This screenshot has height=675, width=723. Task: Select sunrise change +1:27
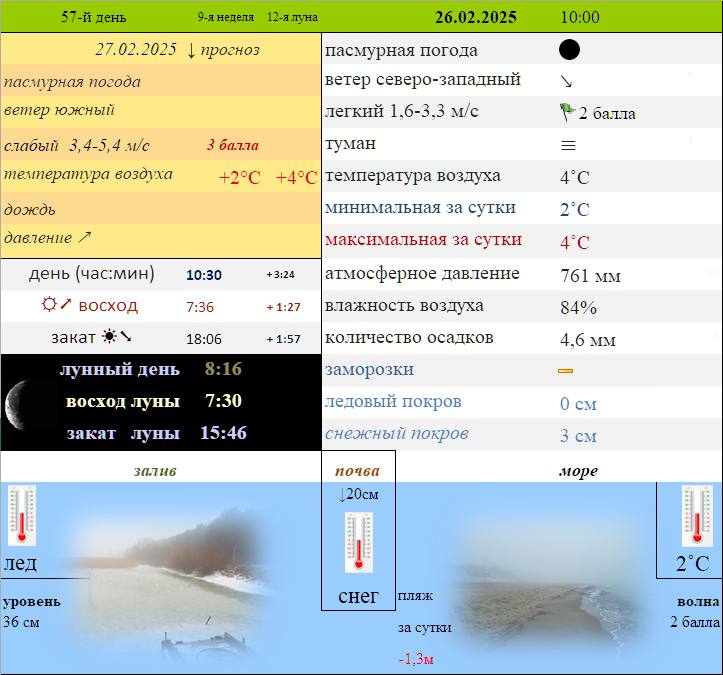[284, 307]
